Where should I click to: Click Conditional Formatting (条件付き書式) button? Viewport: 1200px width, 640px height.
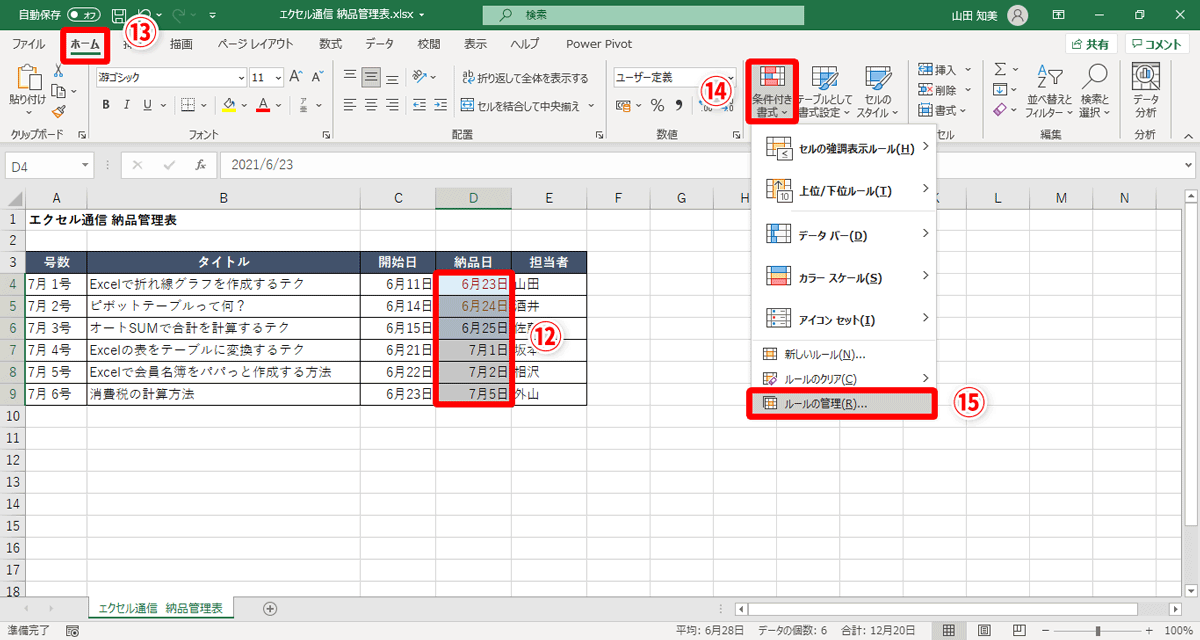[773, 92]
